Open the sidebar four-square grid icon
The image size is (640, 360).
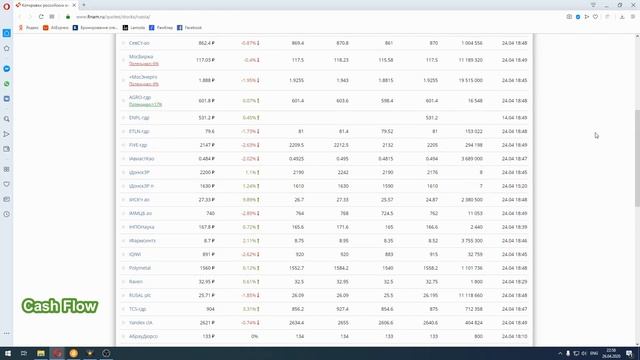7,169
